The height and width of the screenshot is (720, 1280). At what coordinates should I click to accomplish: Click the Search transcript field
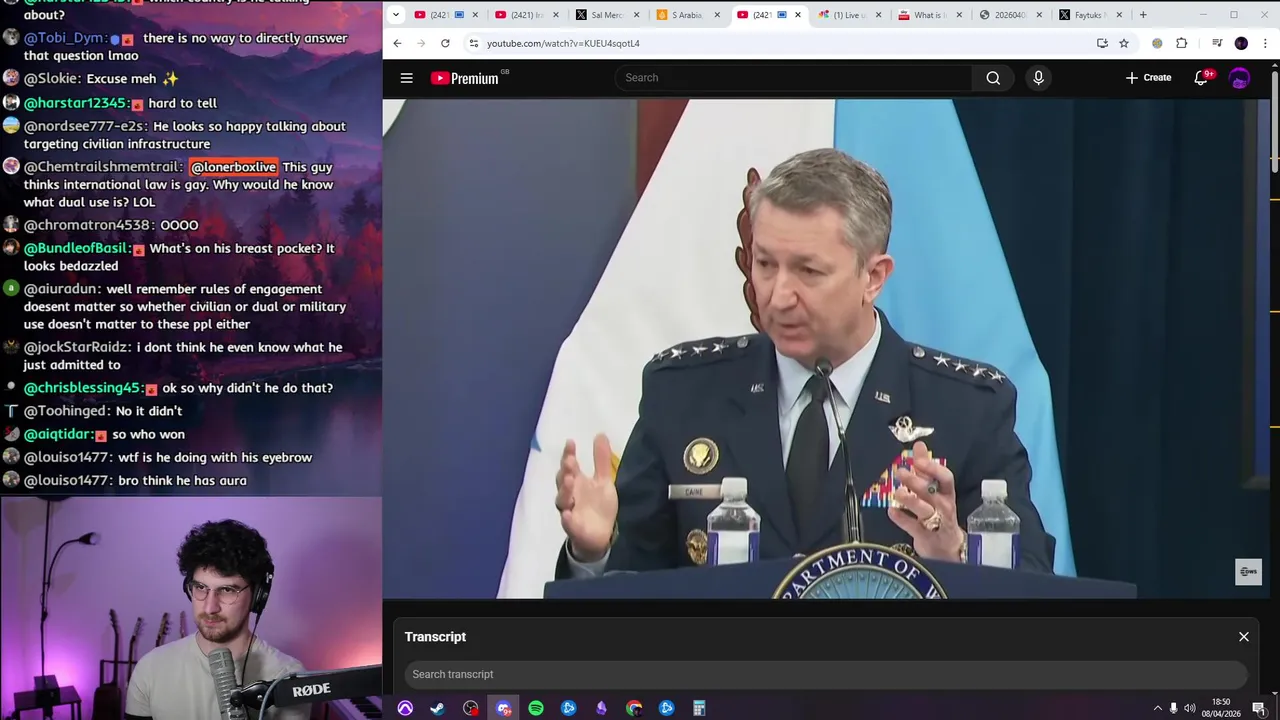(826, 674)
